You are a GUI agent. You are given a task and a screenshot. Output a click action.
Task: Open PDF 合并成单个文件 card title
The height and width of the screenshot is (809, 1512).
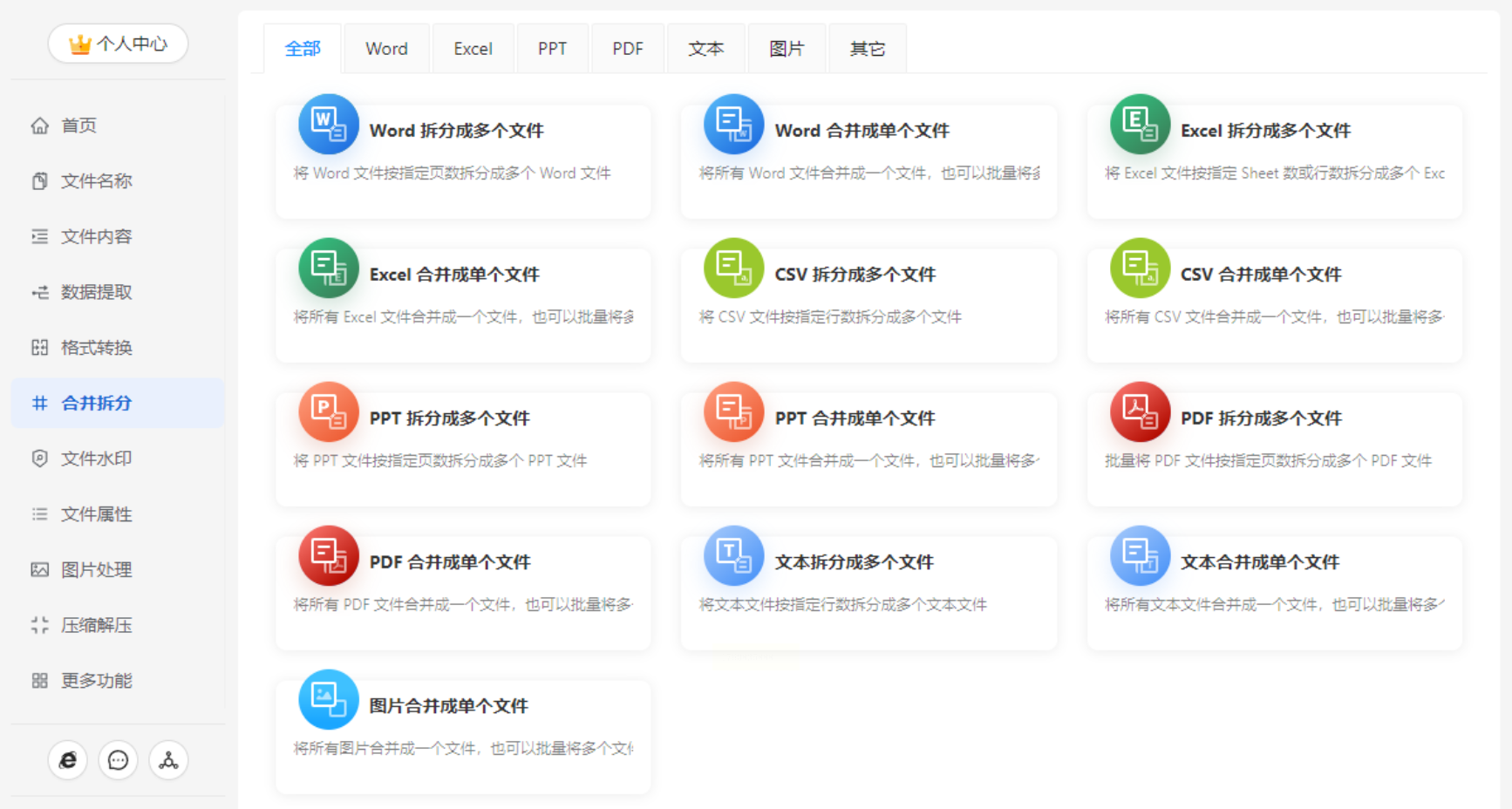point(449,562)
